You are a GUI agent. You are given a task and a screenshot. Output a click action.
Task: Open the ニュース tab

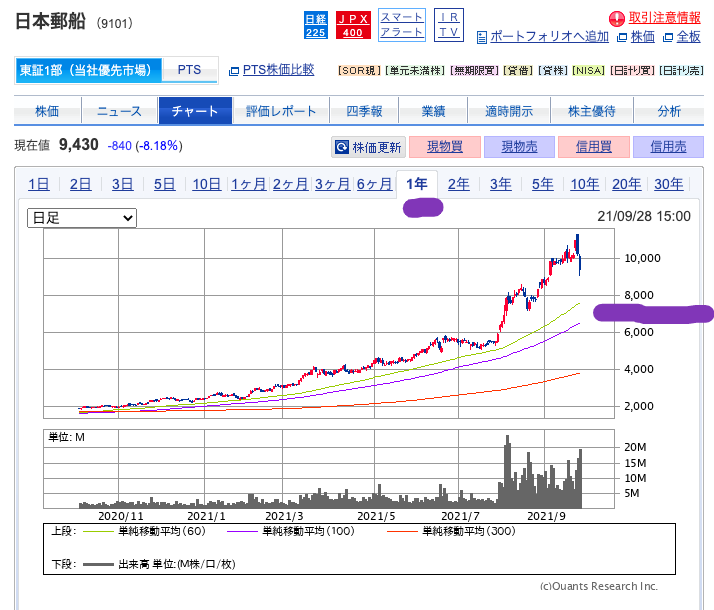click(x=120, y=111)
